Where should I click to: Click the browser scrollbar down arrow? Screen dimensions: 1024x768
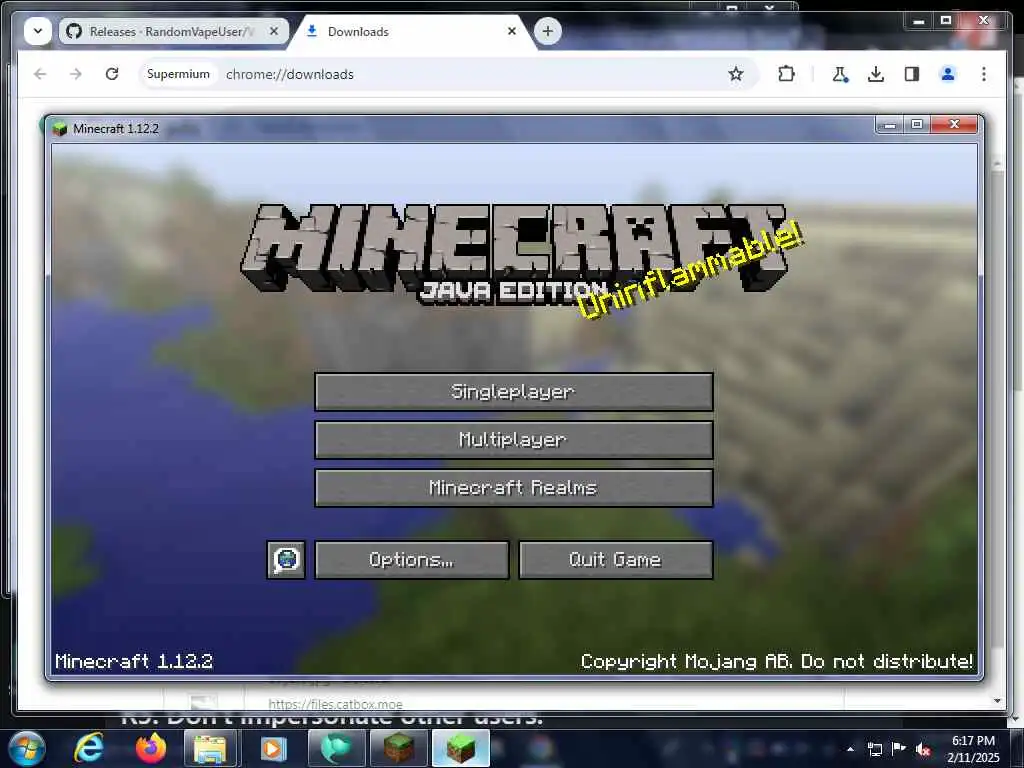click(997, 701)
